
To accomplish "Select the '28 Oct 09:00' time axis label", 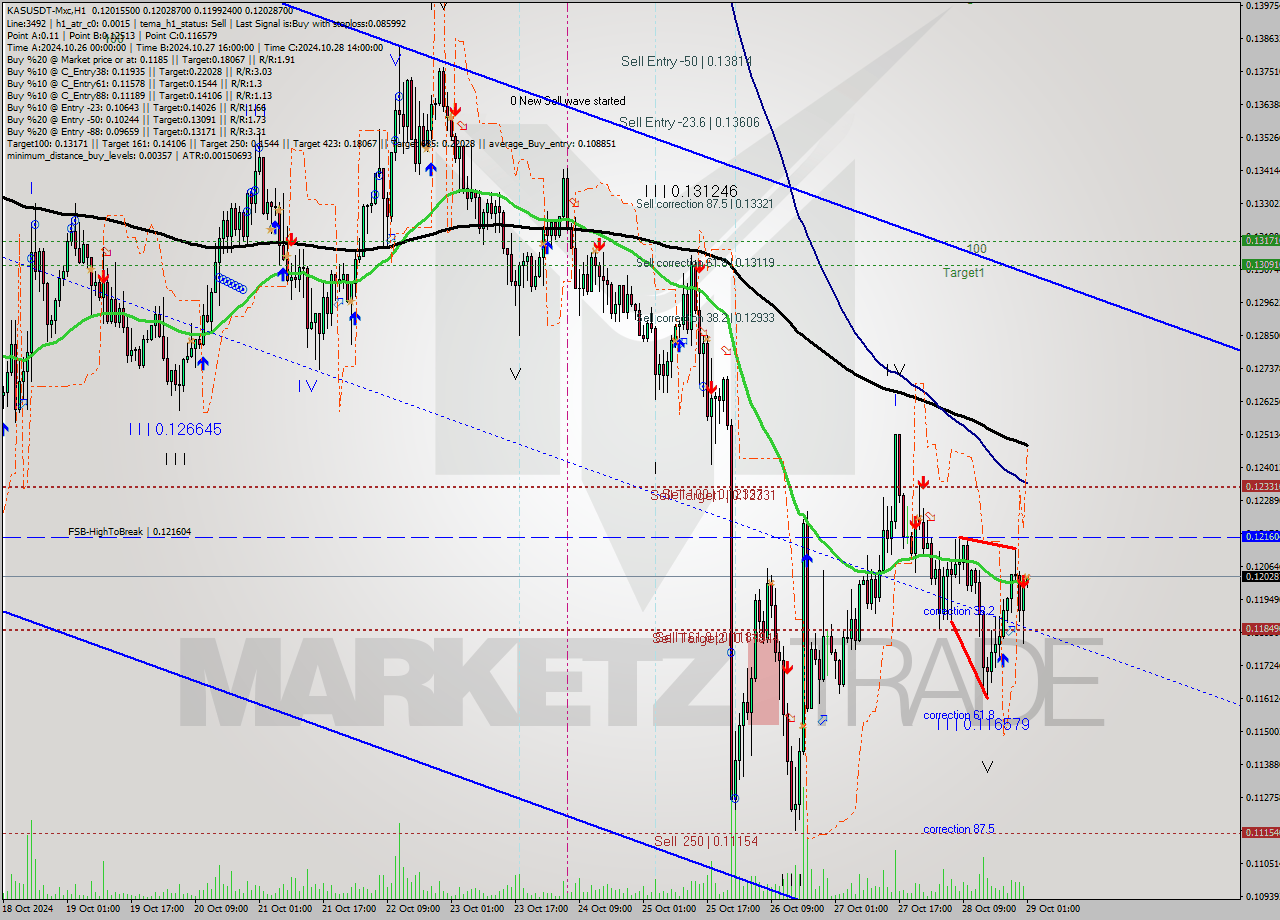I will click(987, 909).
